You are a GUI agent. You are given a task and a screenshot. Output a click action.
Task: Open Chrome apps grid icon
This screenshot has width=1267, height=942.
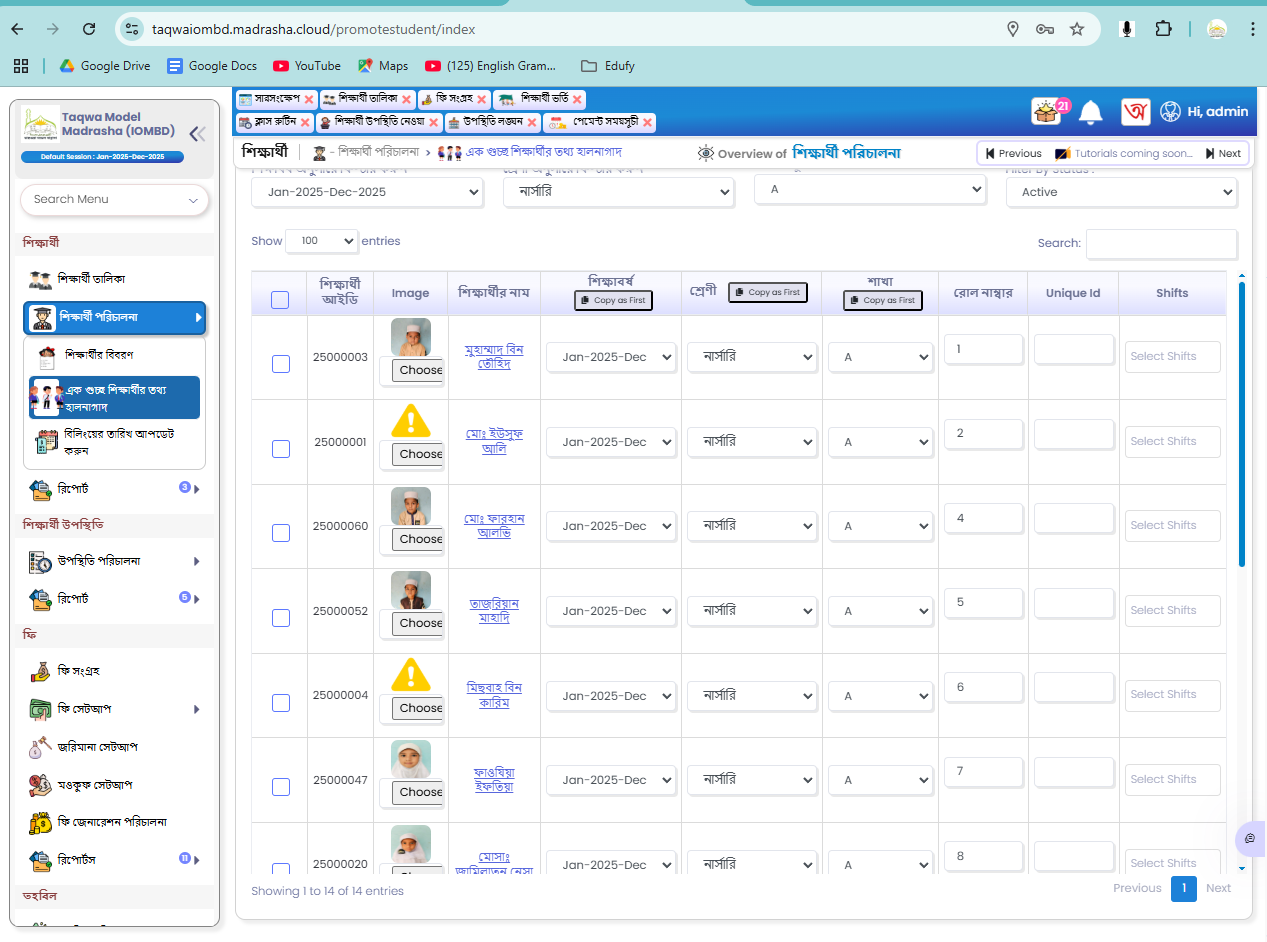[x=20, y=66]
